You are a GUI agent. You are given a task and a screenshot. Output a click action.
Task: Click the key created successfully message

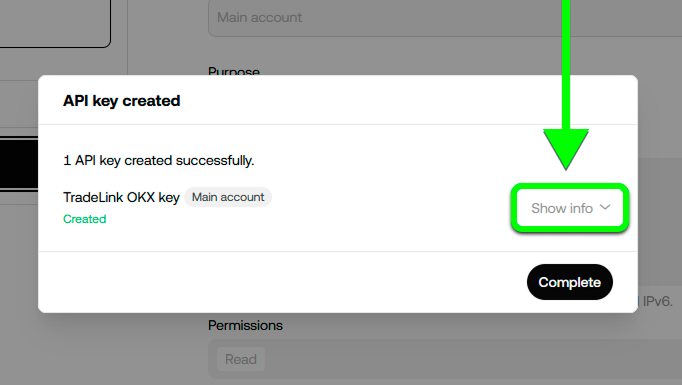(158, 161)
